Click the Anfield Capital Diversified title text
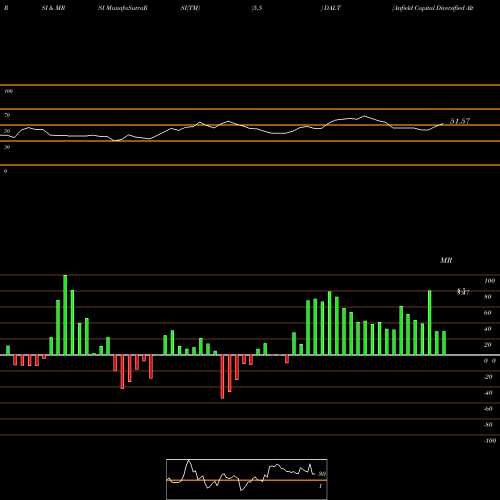 pos(433,8)
